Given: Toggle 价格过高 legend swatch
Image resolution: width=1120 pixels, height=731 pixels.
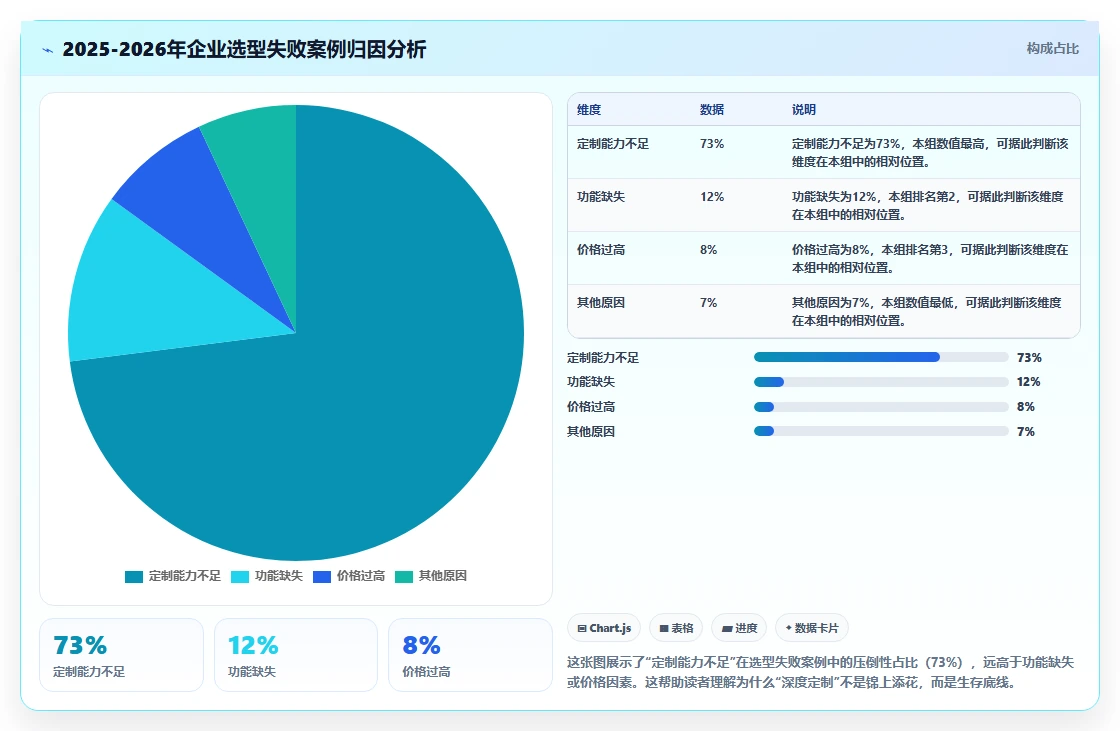Looking at the screenshot, I should point(322,577).
